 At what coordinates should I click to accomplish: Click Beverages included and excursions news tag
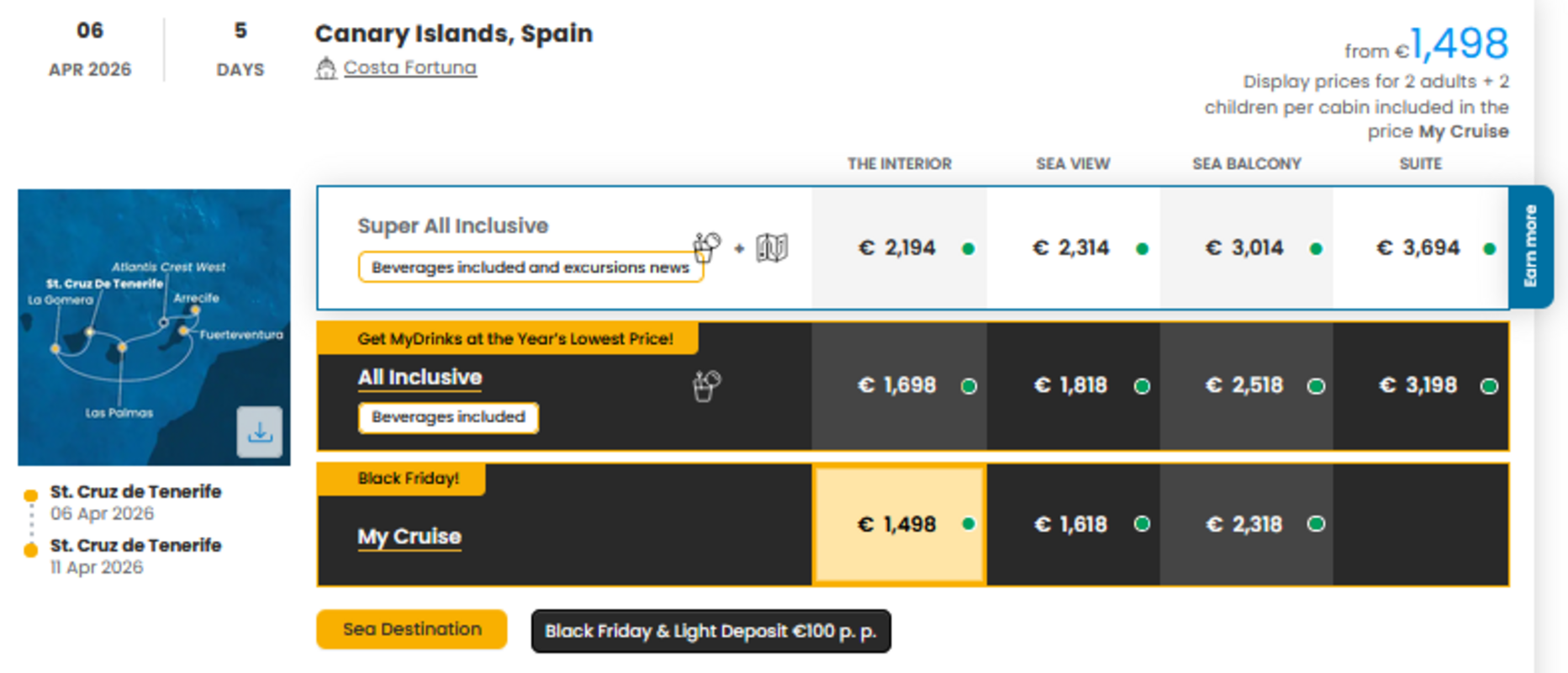(530, 268)
